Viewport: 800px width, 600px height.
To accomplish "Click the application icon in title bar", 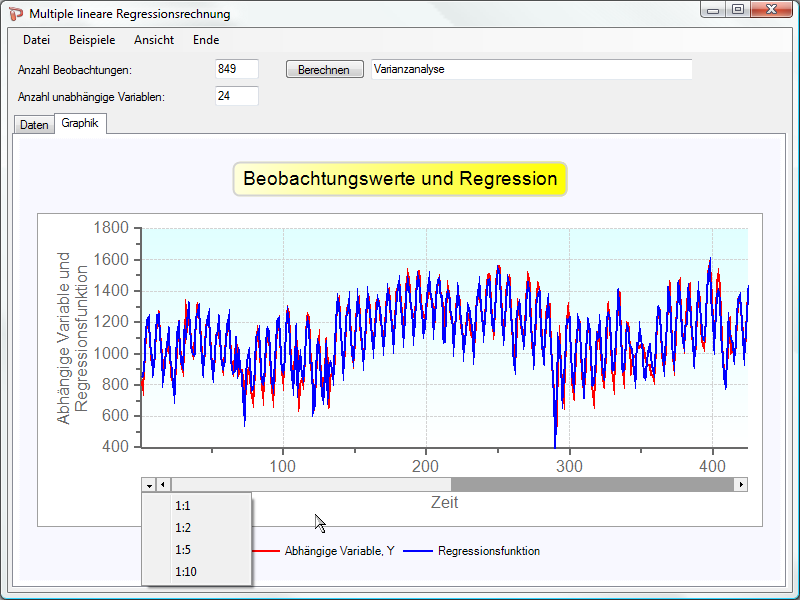I will [x=15, y=14].
